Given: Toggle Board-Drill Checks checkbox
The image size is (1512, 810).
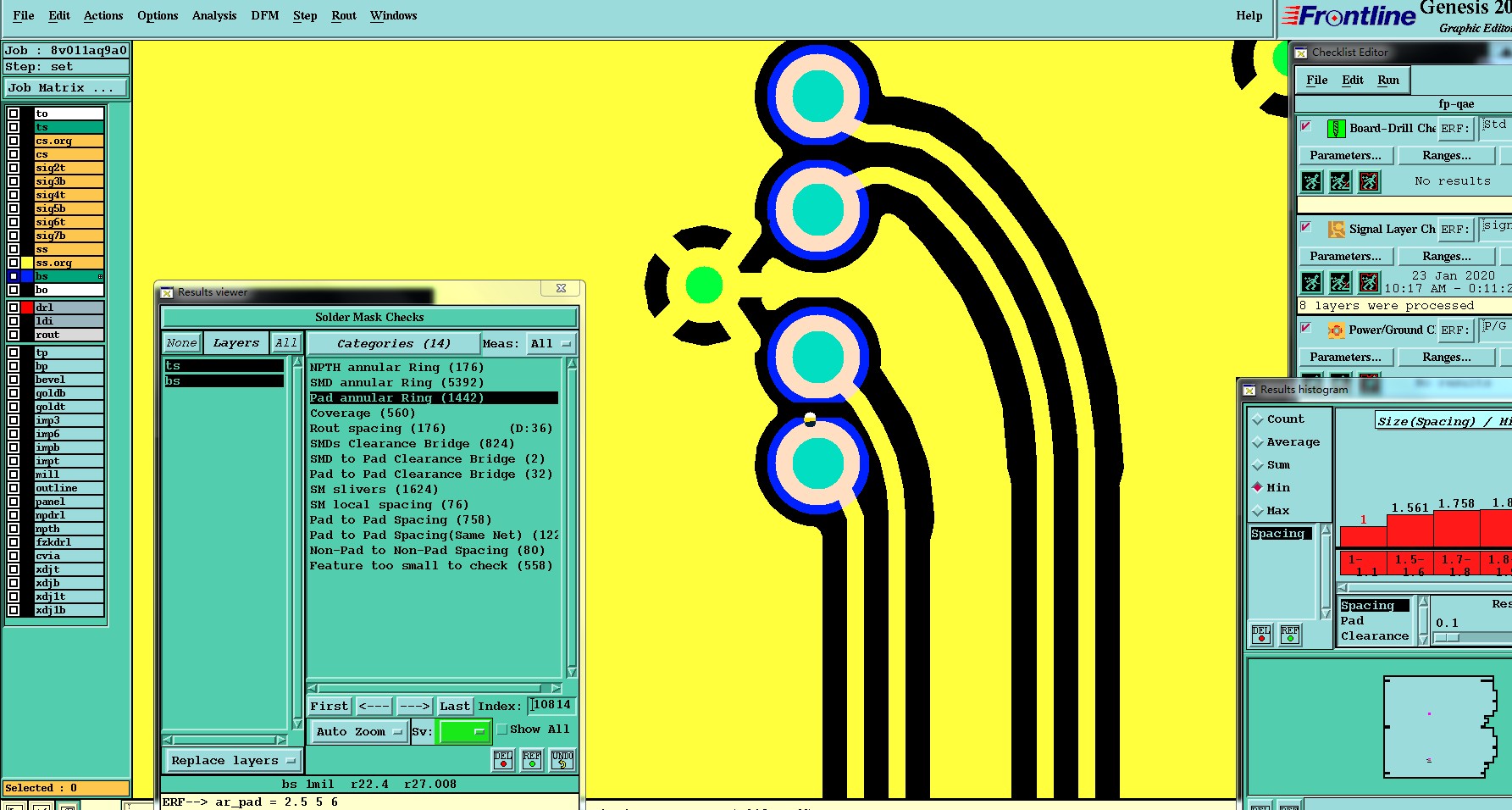Looking at the screenshot, I should pos(1305,126).
